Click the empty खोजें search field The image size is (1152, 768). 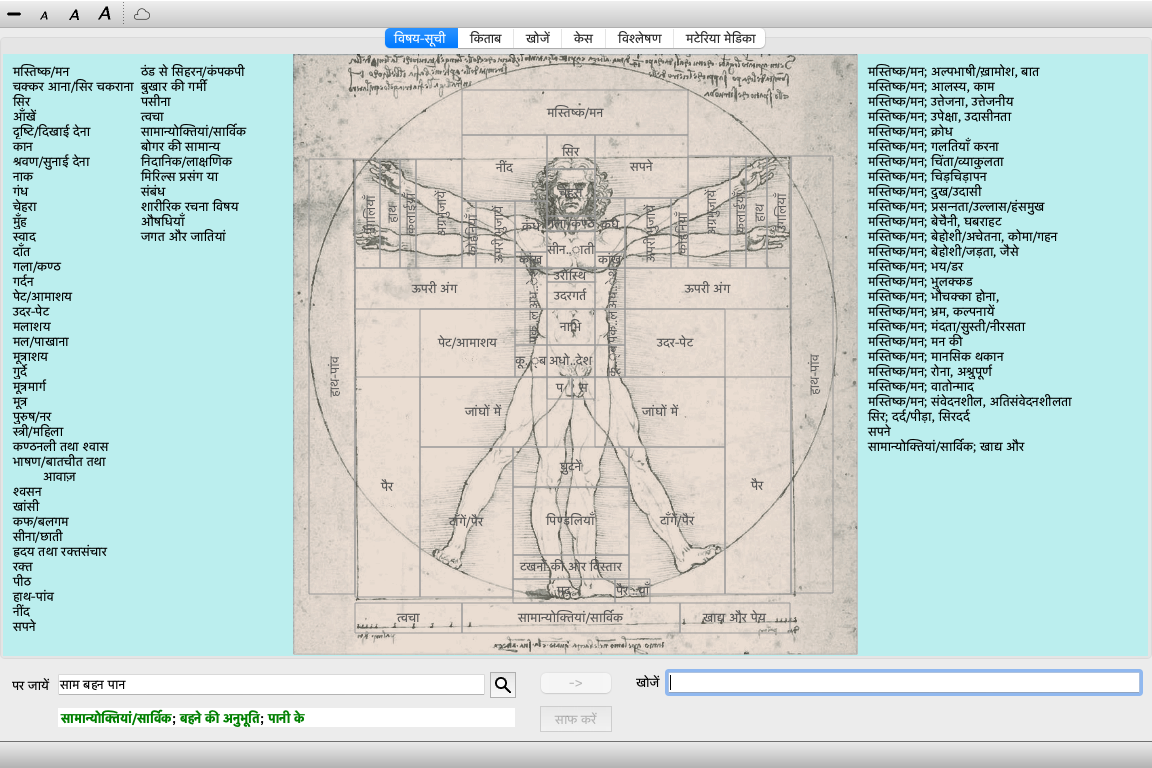[x=900, y=682]
